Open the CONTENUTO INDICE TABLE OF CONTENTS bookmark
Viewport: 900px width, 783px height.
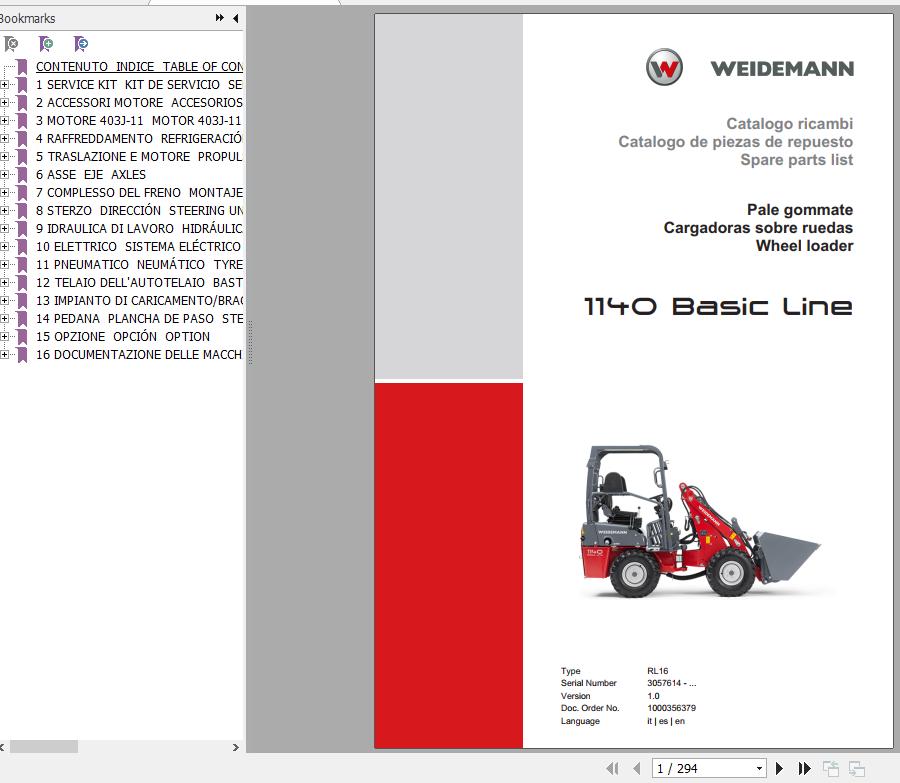click(x=139, y=67)
